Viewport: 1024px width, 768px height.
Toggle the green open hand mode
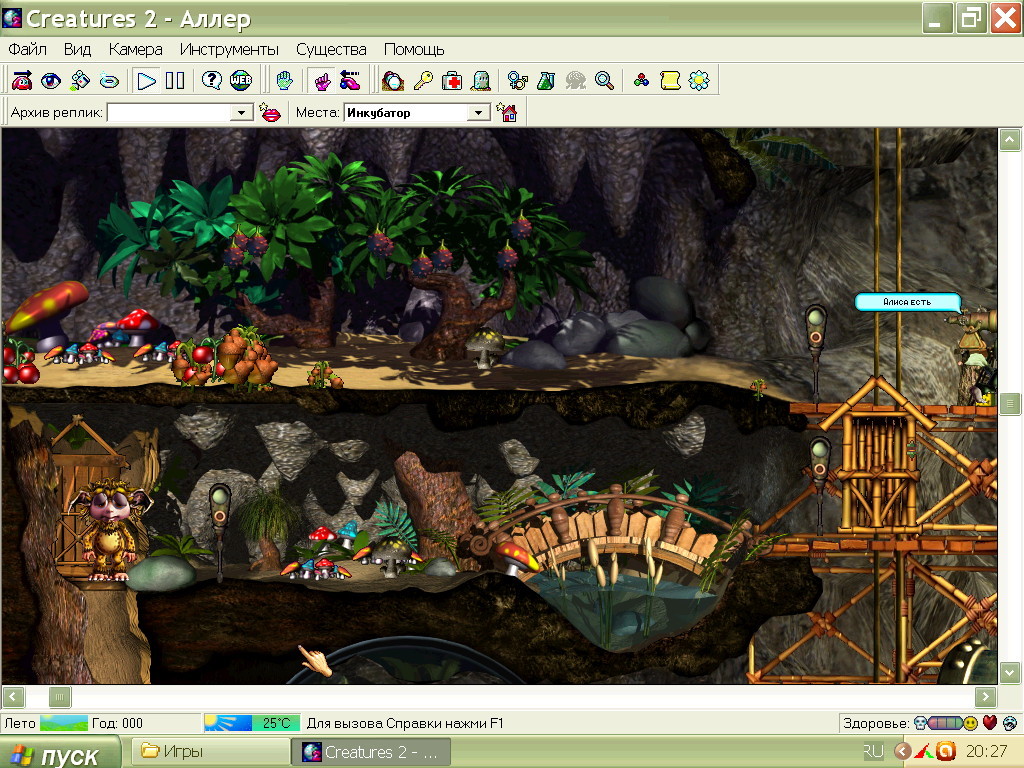[x=285, y=81]
